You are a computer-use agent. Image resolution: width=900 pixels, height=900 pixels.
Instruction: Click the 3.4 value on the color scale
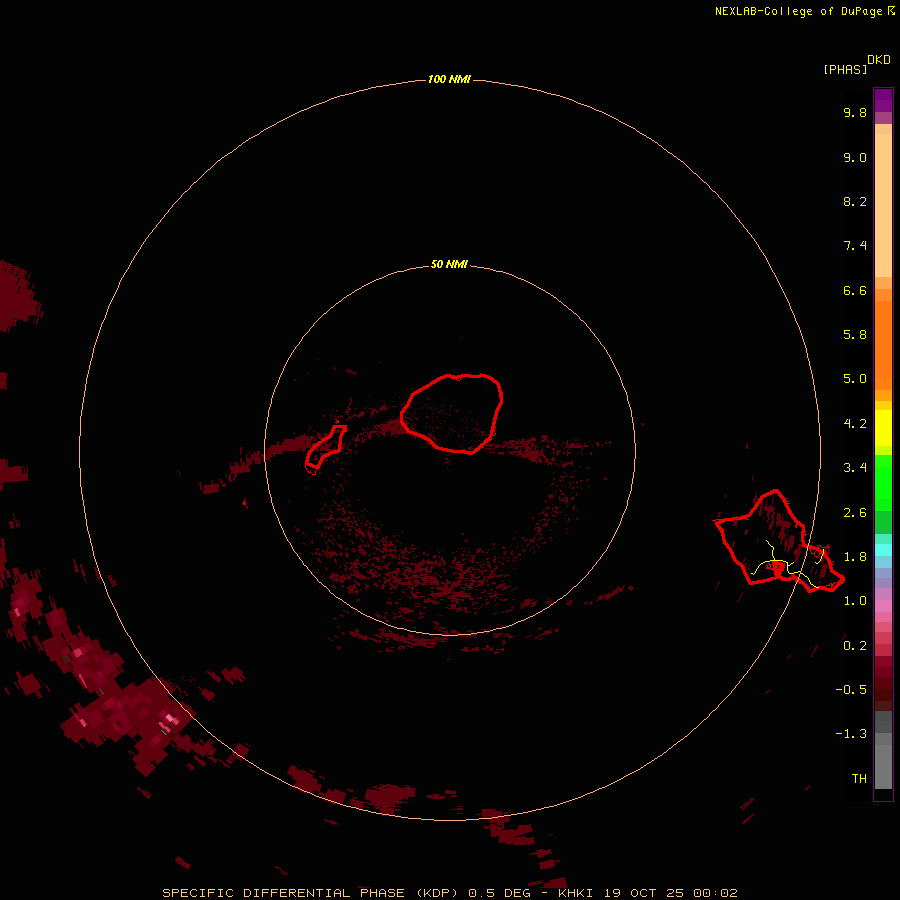coord(855,467)
